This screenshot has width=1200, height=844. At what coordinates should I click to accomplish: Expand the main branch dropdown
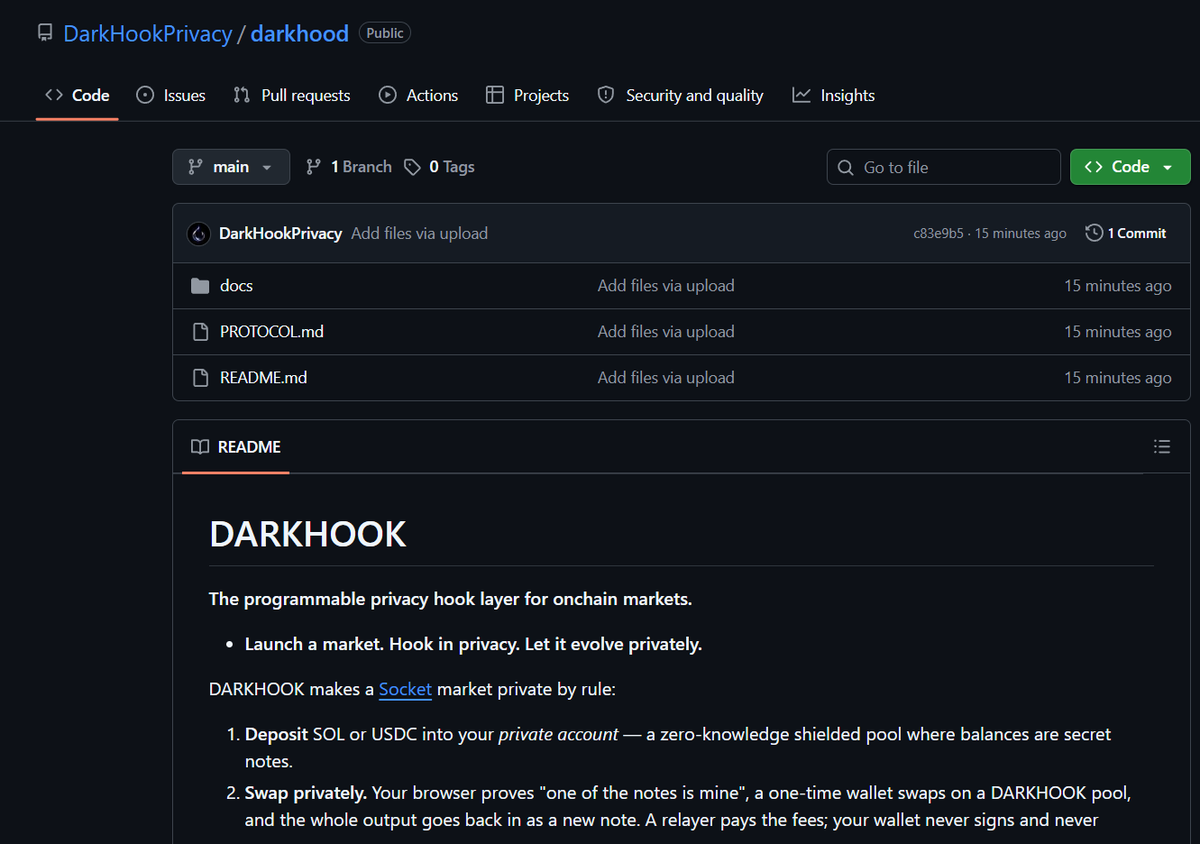pyautogui.click(x=231, y=167)
